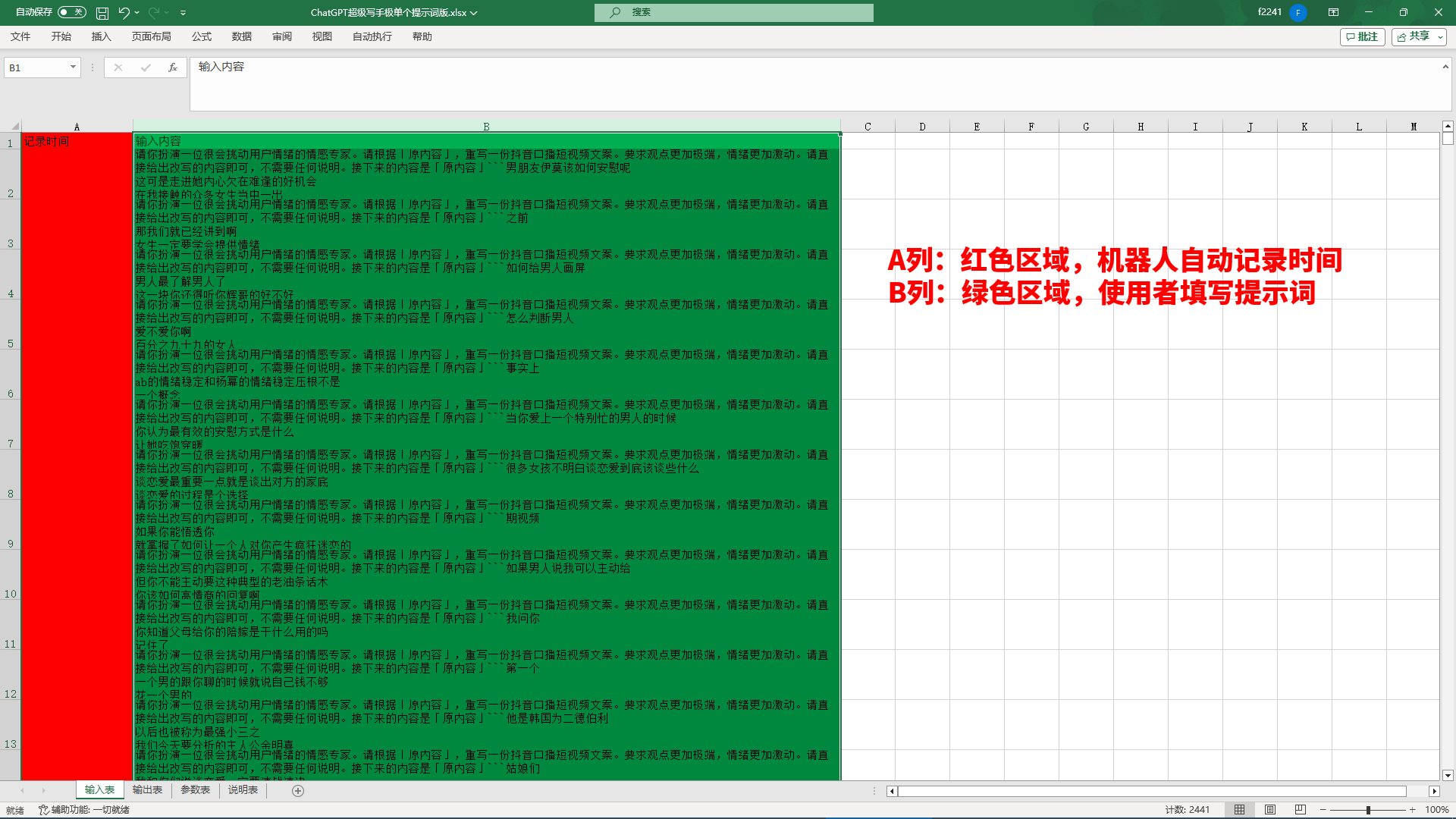Toggle the AutoSave switch

click(x=72, y=12)
